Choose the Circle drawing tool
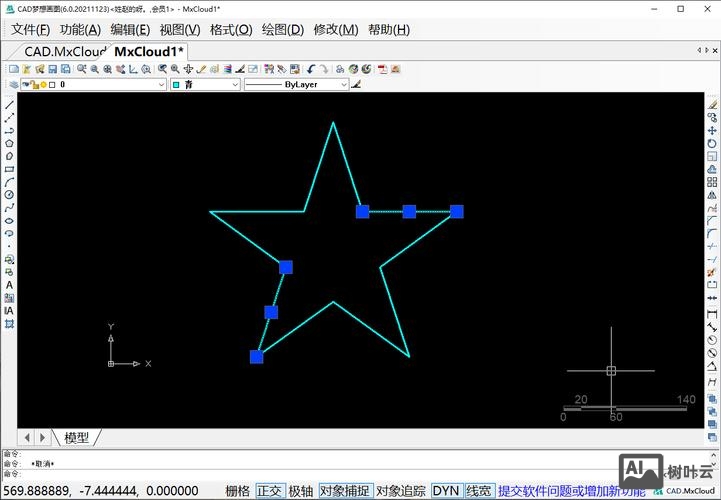Image resolution: width=721 pixels, height=500 pixels. [x=9, y=195]
